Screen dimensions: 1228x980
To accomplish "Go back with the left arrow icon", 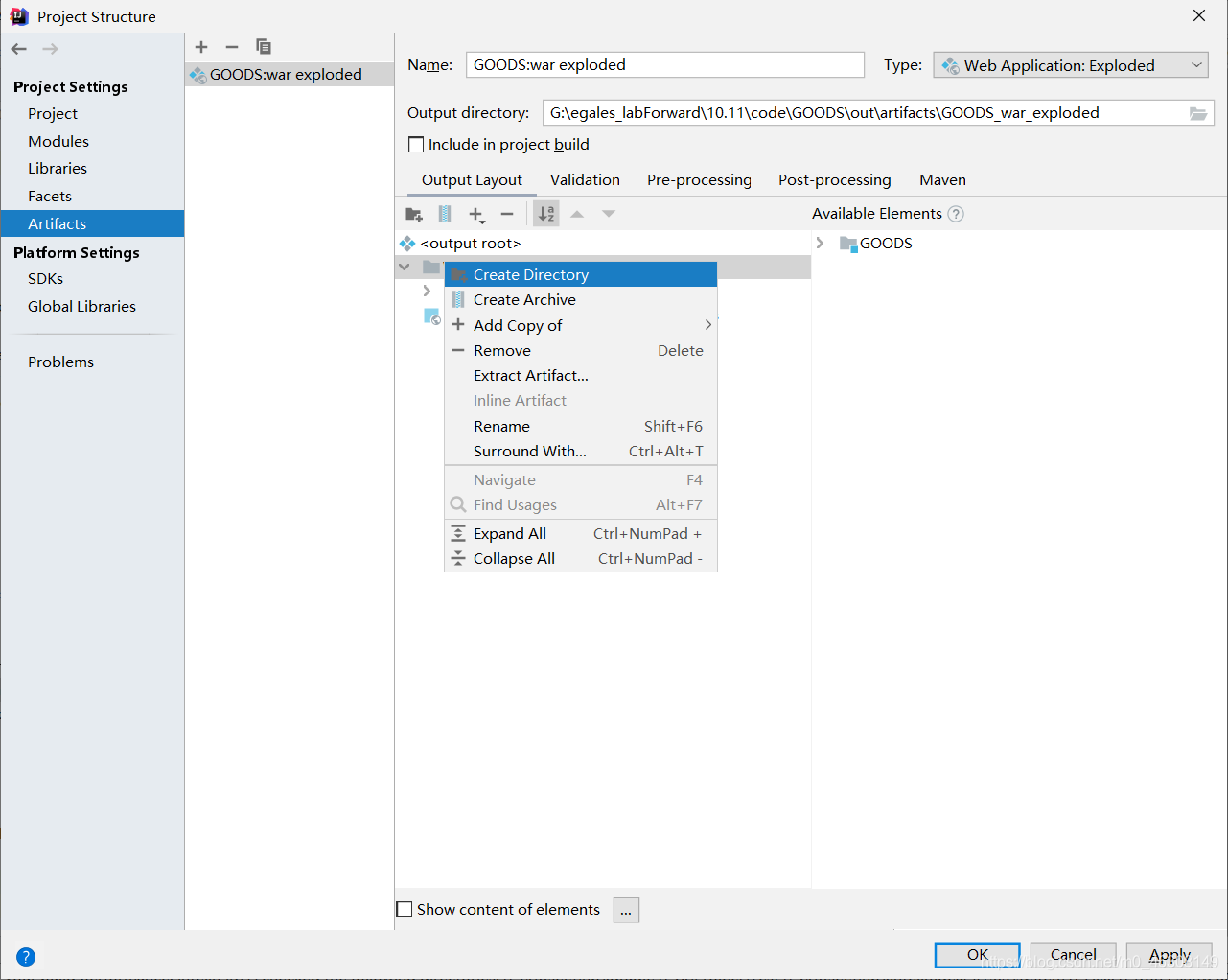I will point(19,48).
